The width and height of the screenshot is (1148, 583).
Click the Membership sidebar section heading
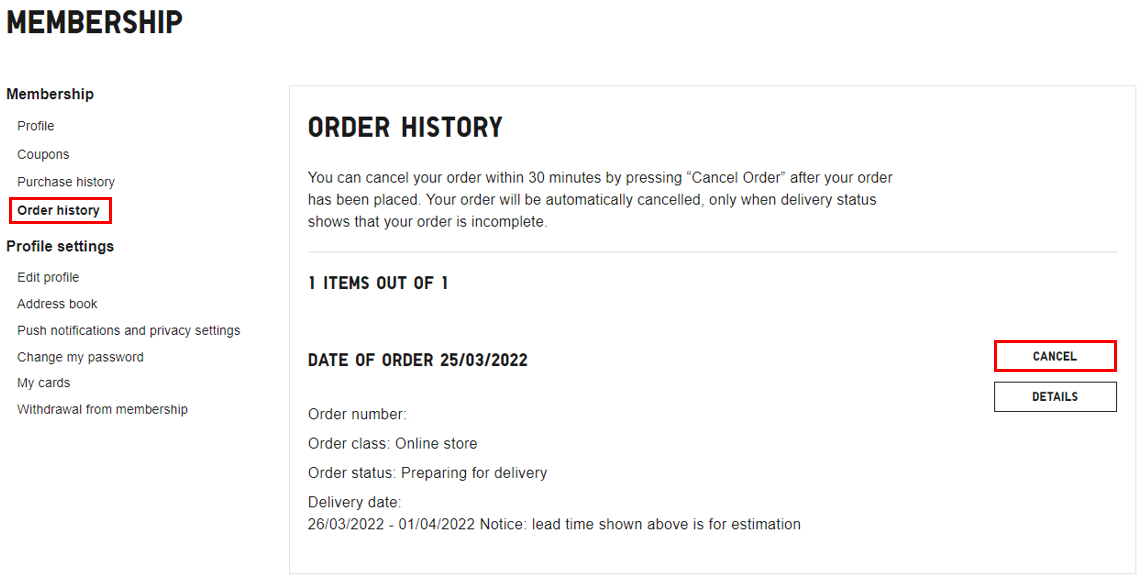(50, 94)
